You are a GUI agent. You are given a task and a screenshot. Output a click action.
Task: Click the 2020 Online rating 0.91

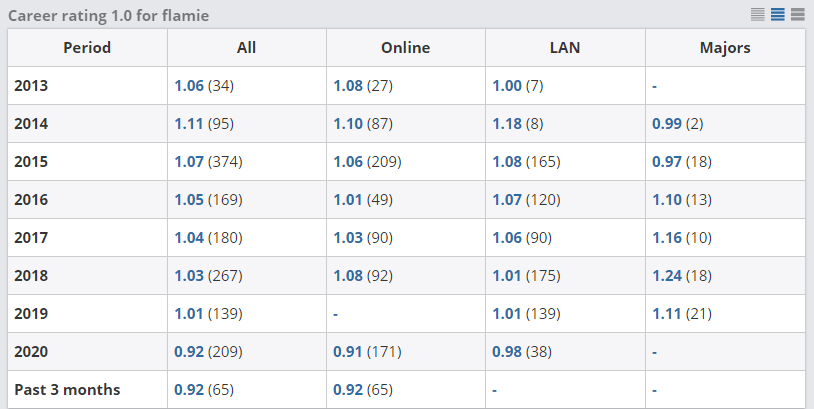pos(348,352)
